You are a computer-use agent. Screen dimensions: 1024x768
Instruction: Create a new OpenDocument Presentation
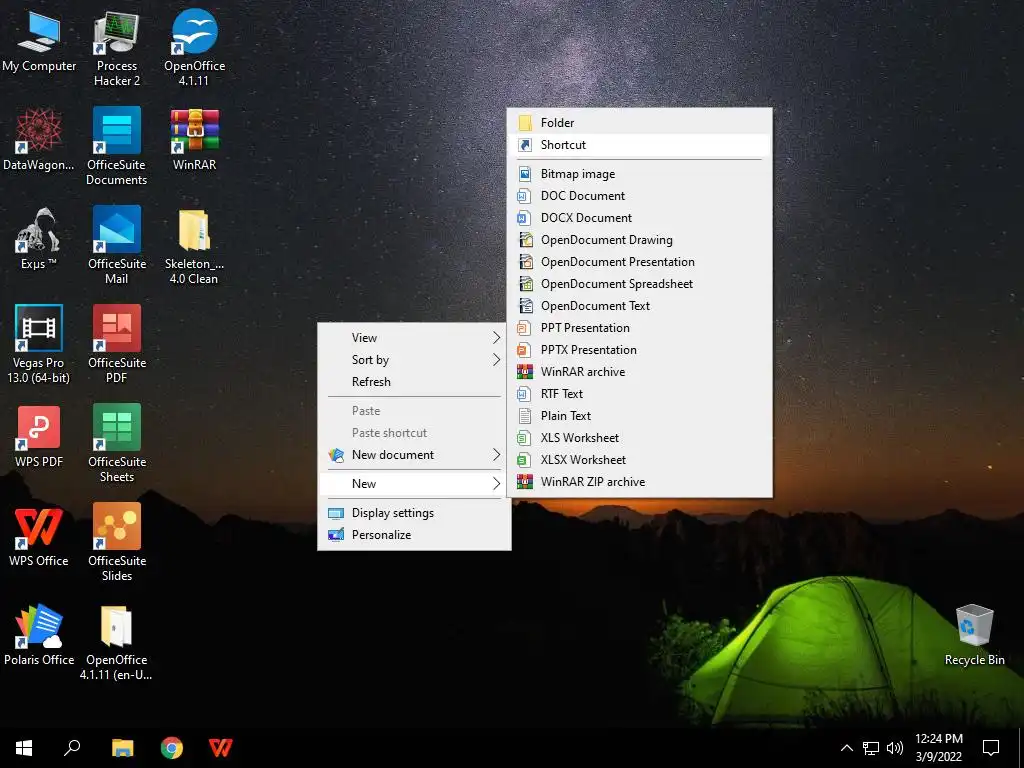[x=639, y=262]
